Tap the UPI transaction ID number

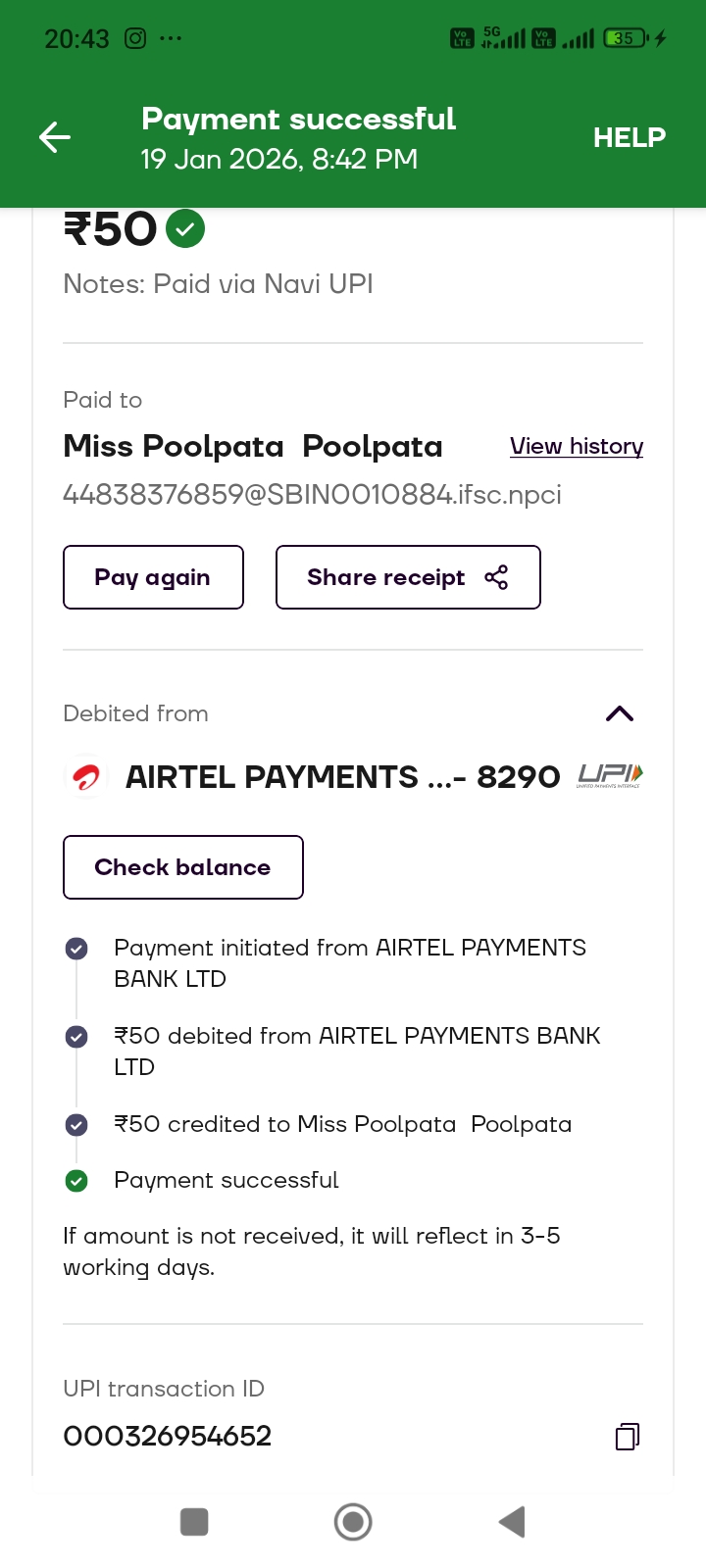click(168, 1437)
